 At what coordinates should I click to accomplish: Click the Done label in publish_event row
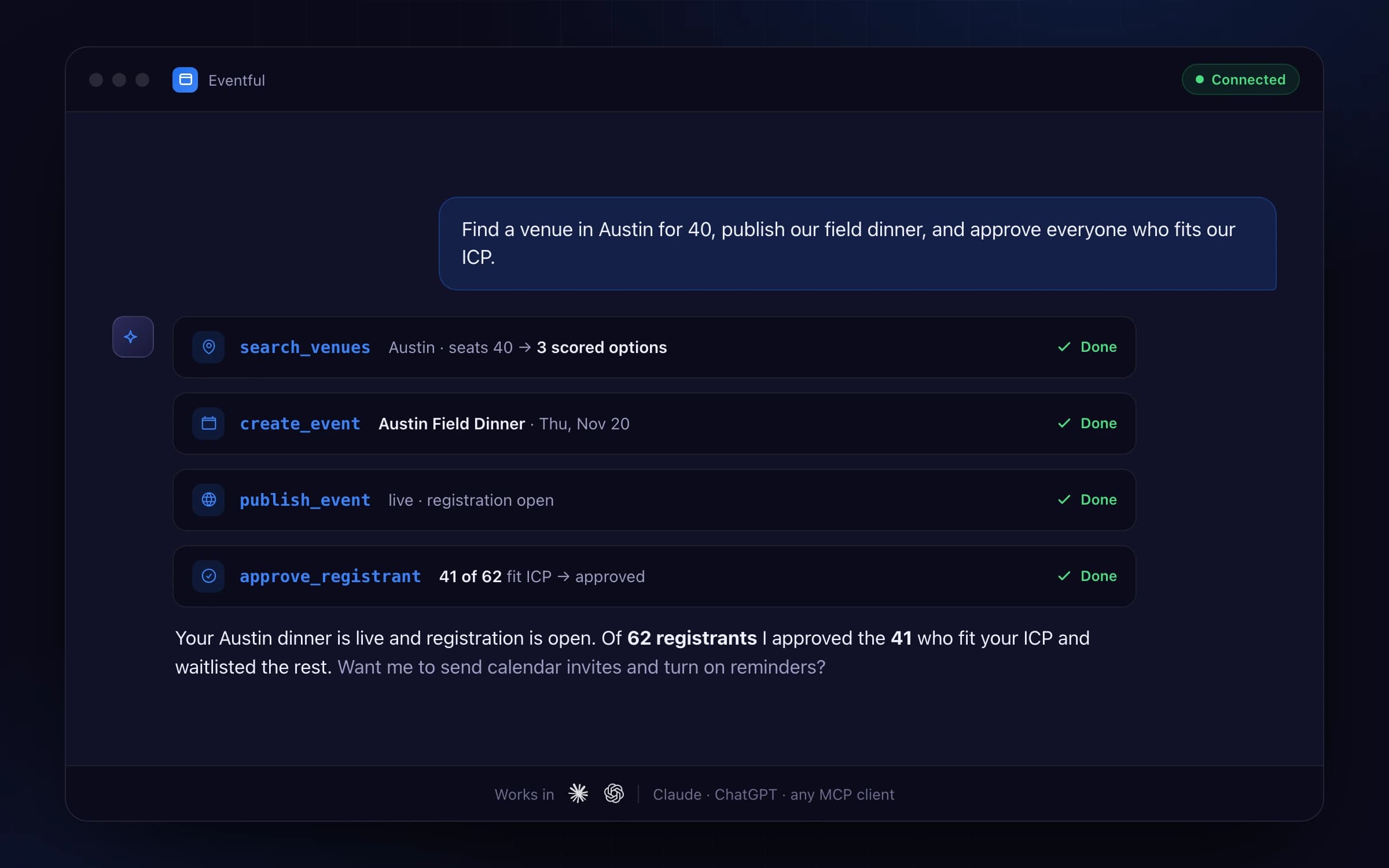[x=1099, y=500]
